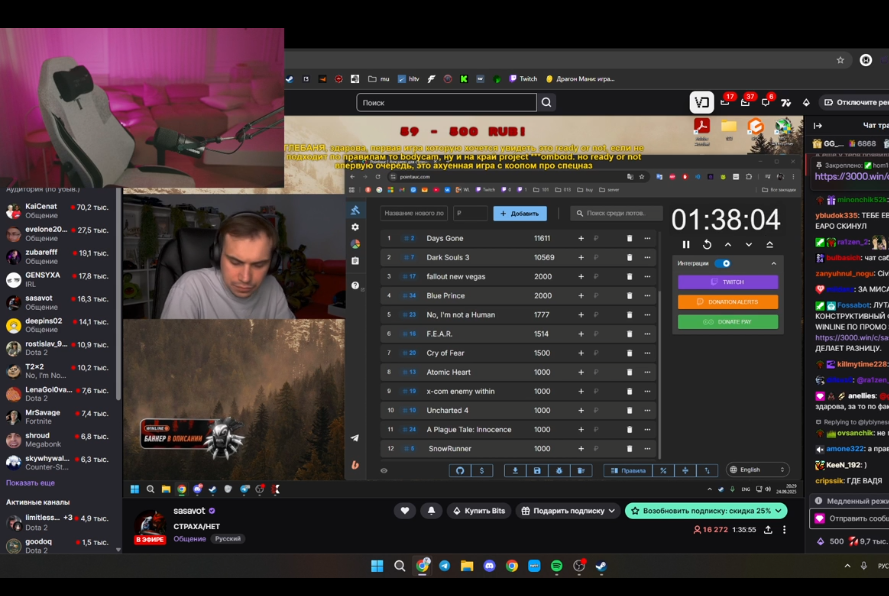This screenshot has height=596, width=889.
Task: Pause the auction timer
Action: click(x=686, y=244)
